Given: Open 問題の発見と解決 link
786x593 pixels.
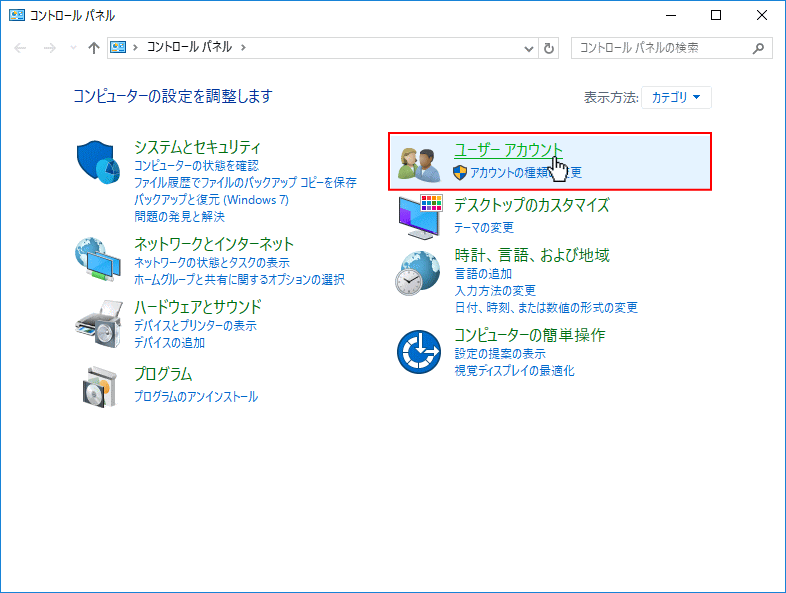Looking at the screenshot, I should 179,217.
